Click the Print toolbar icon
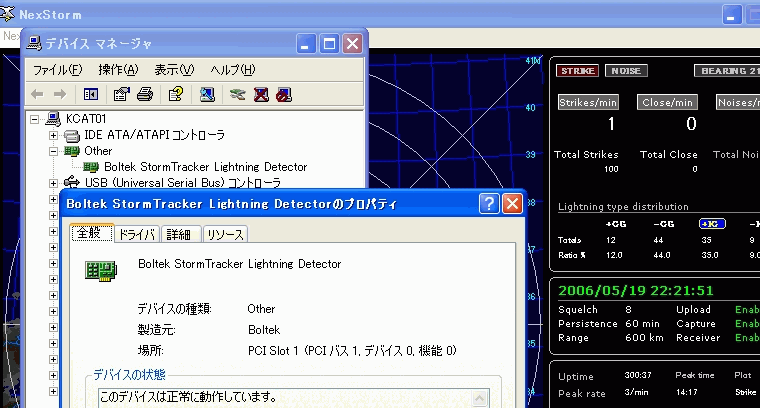760x408 pixels. pos(144,95)
